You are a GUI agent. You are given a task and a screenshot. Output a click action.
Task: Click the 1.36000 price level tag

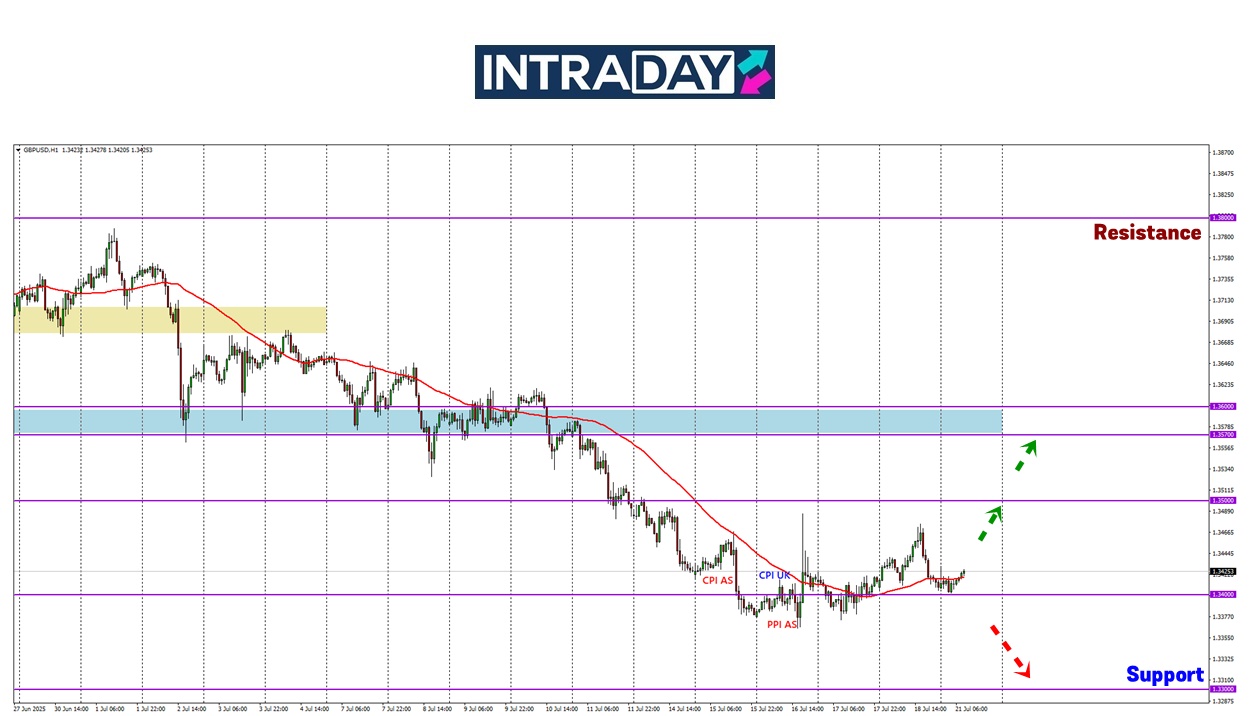pos(1222,406)
